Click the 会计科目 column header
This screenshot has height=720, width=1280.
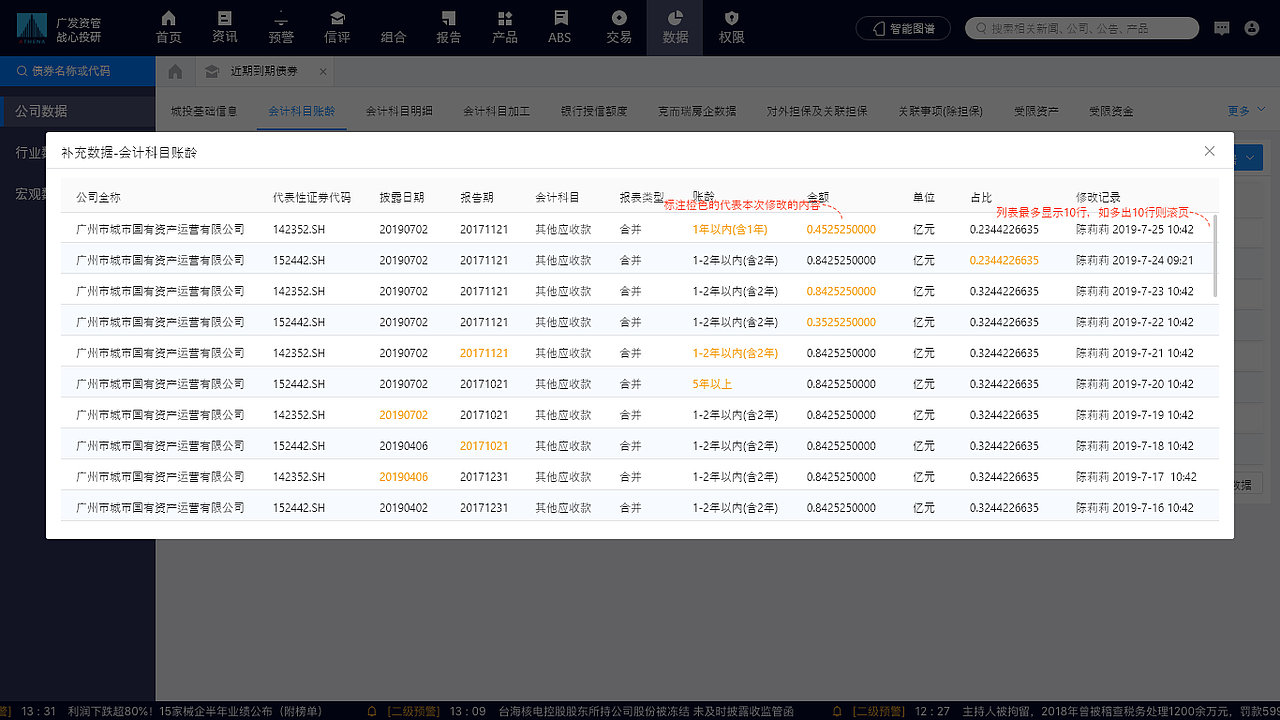[557, 198]
